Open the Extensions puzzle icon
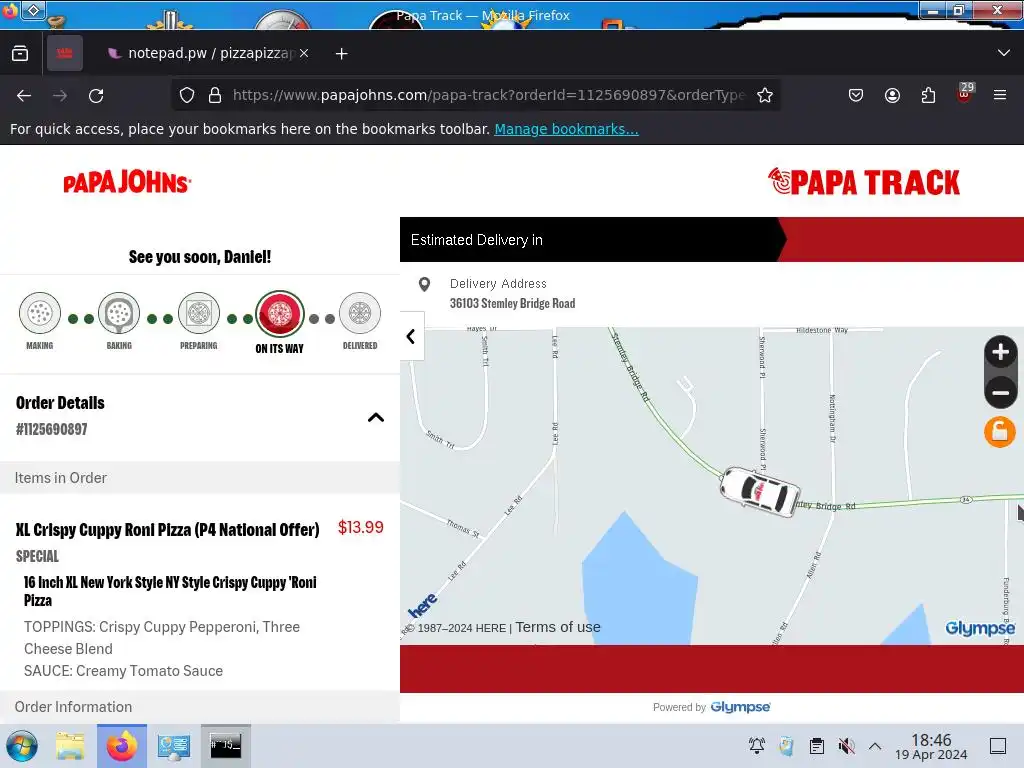The image size is (1024, 768). click(928, 95)
